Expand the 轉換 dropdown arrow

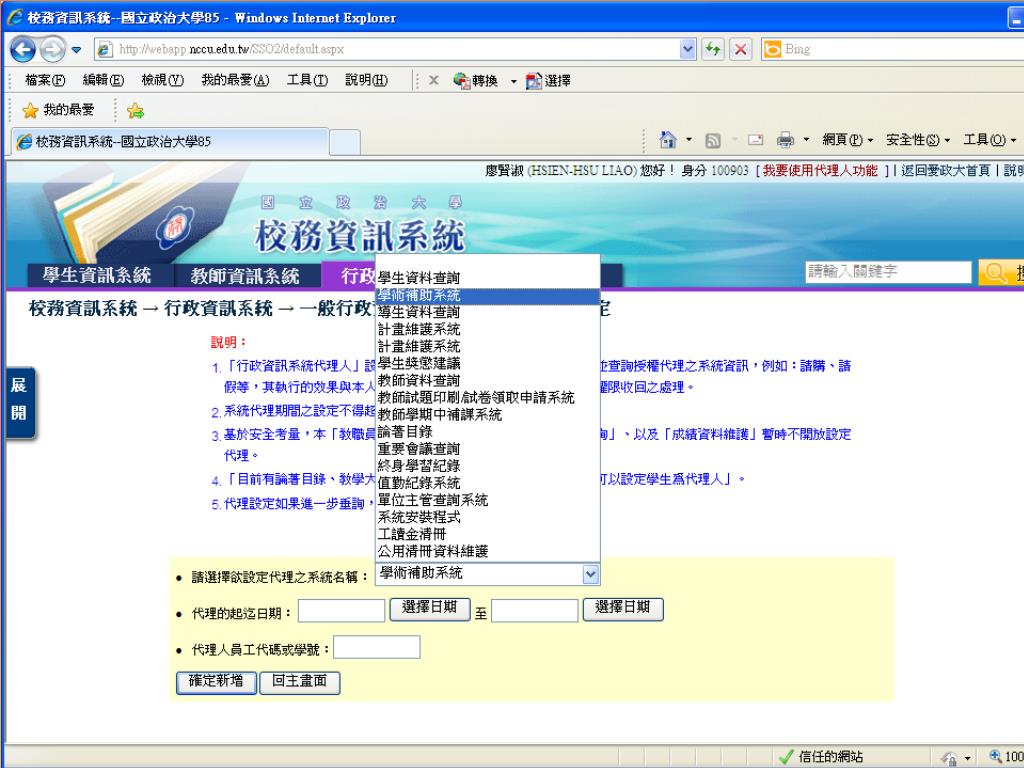(513, 81)
